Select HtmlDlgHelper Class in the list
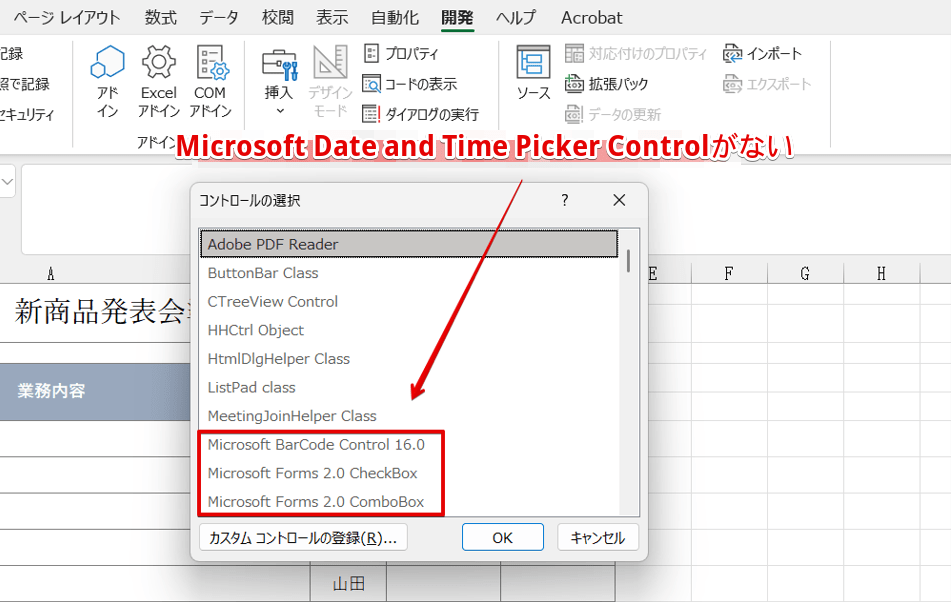The image size is (951, 602). [x=409, y=358]
